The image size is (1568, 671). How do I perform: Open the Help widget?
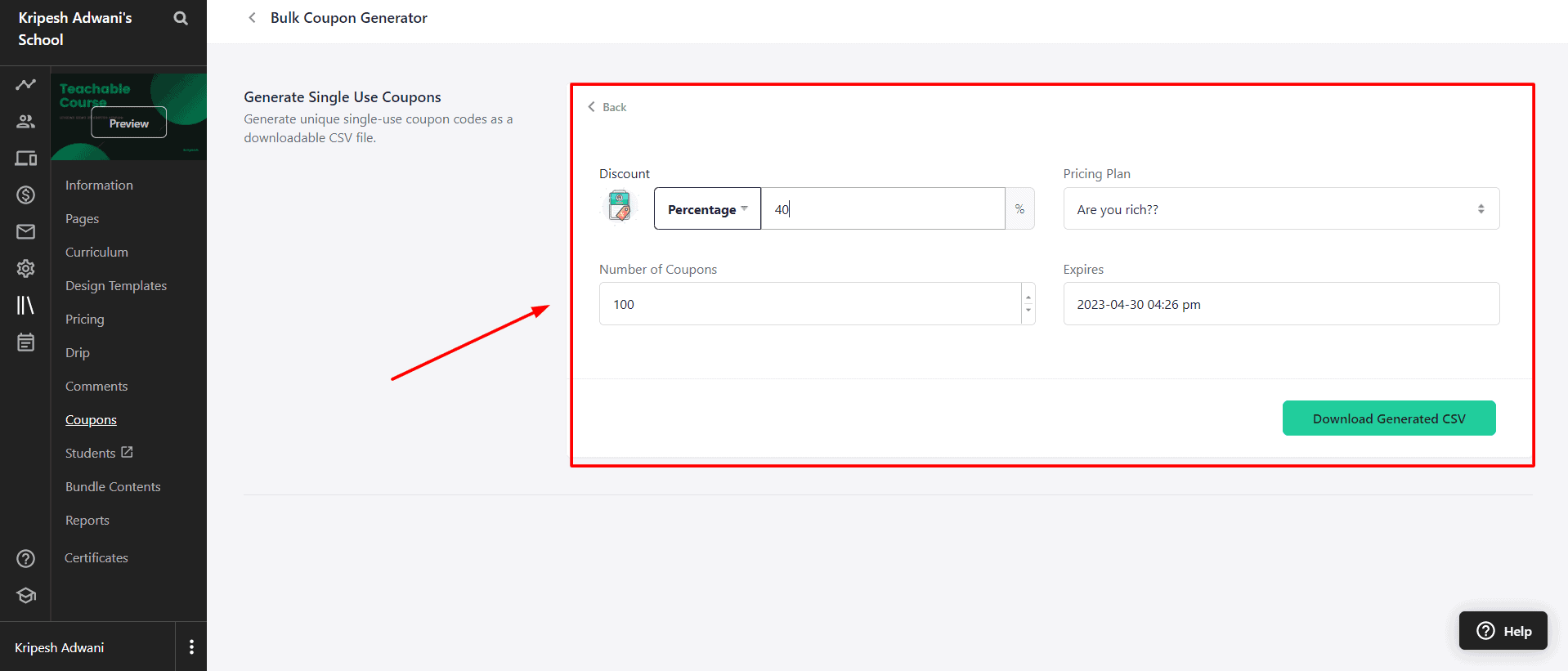[1503, 631]
